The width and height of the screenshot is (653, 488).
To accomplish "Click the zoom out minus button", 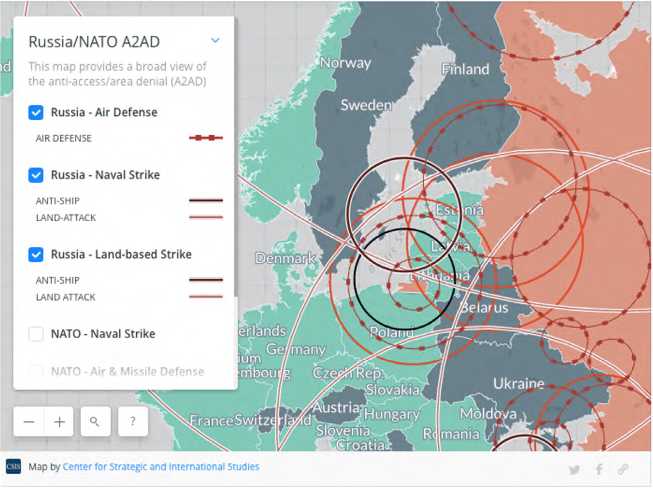I will pos(29,422).
